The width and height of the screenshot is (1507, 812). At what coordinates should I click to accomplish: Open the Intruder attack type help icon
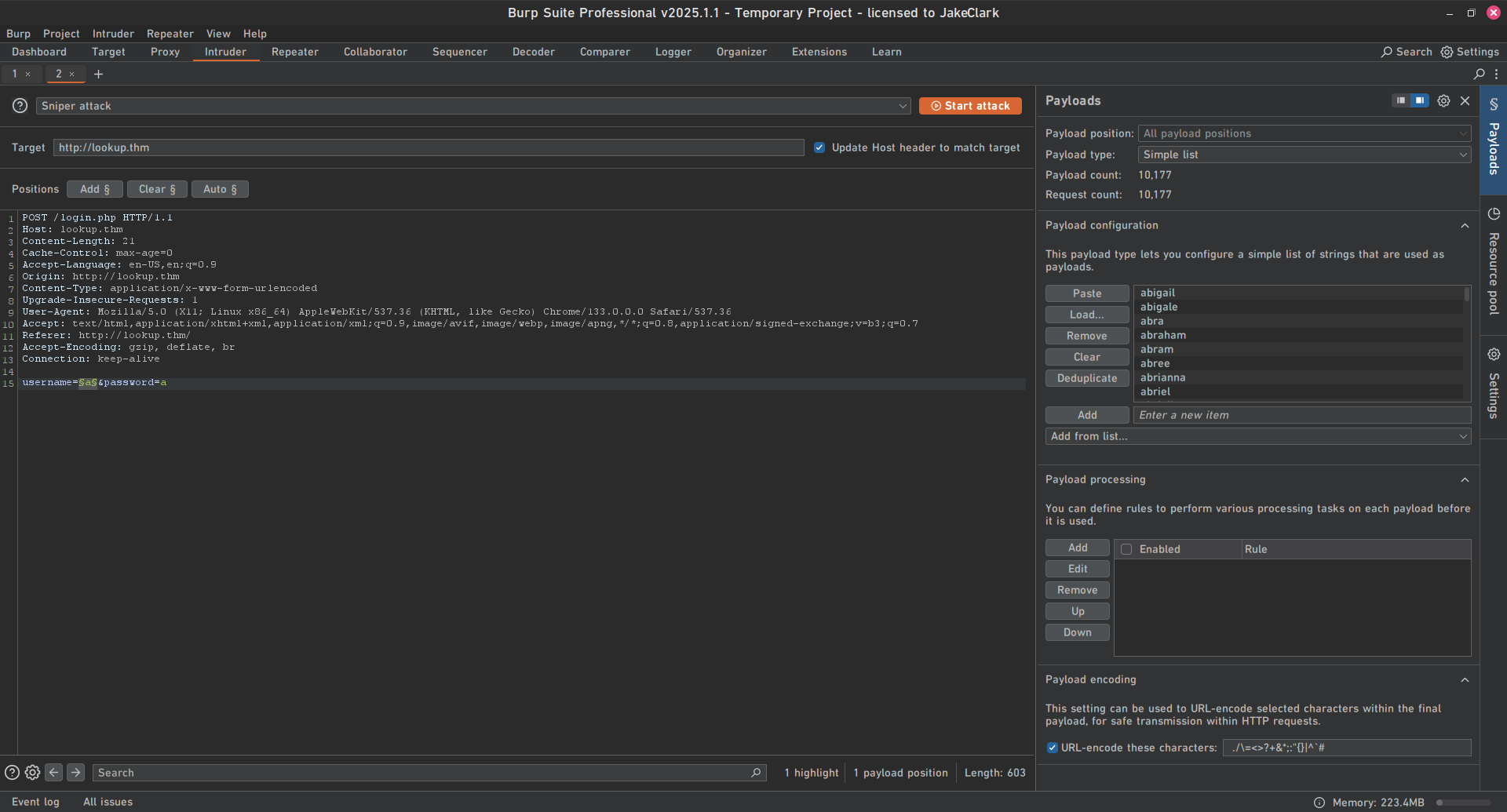point(20,106)
